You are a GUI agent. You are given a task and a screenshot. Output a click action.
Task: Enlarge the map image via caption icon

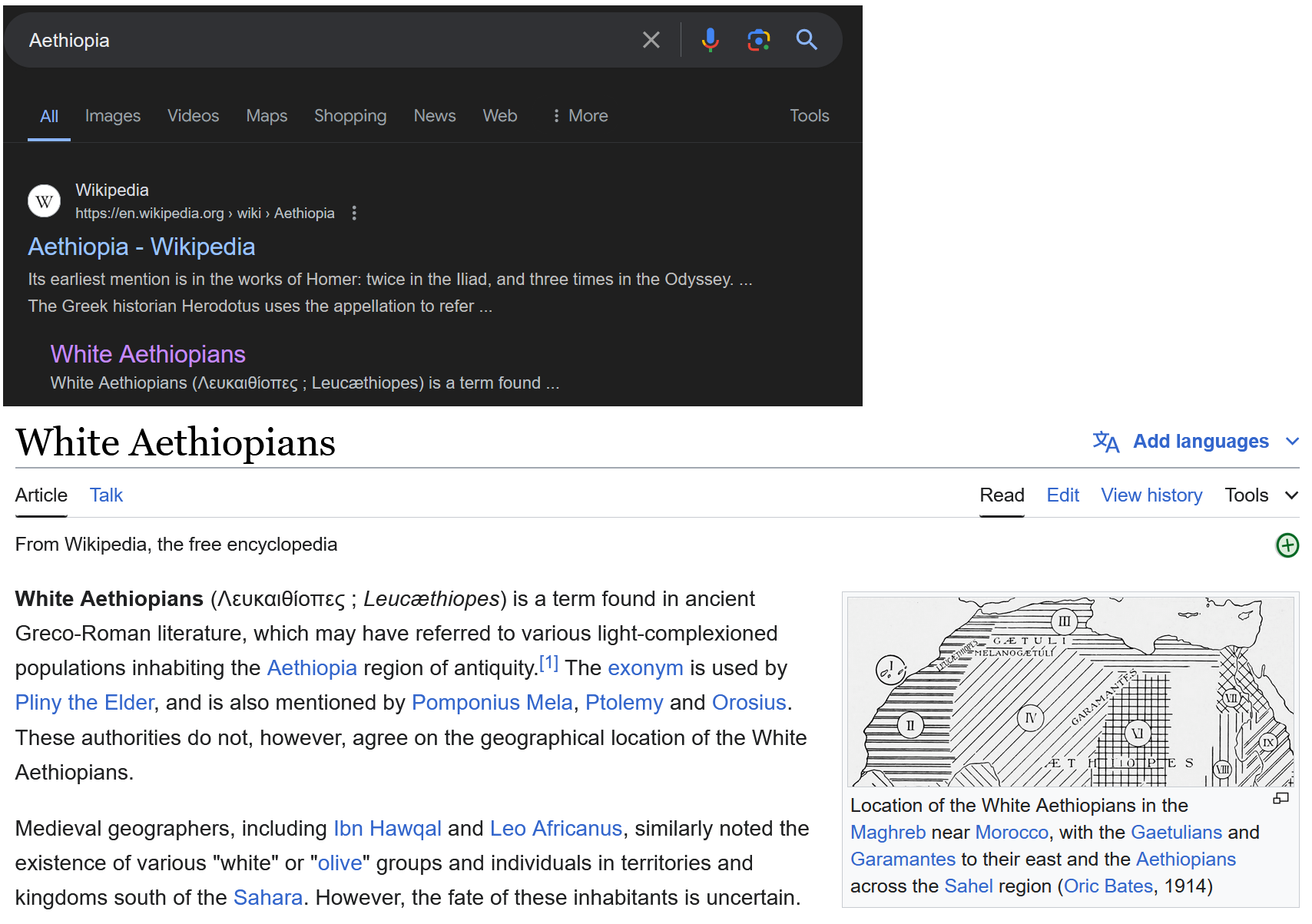click(x=1281, y=799)
